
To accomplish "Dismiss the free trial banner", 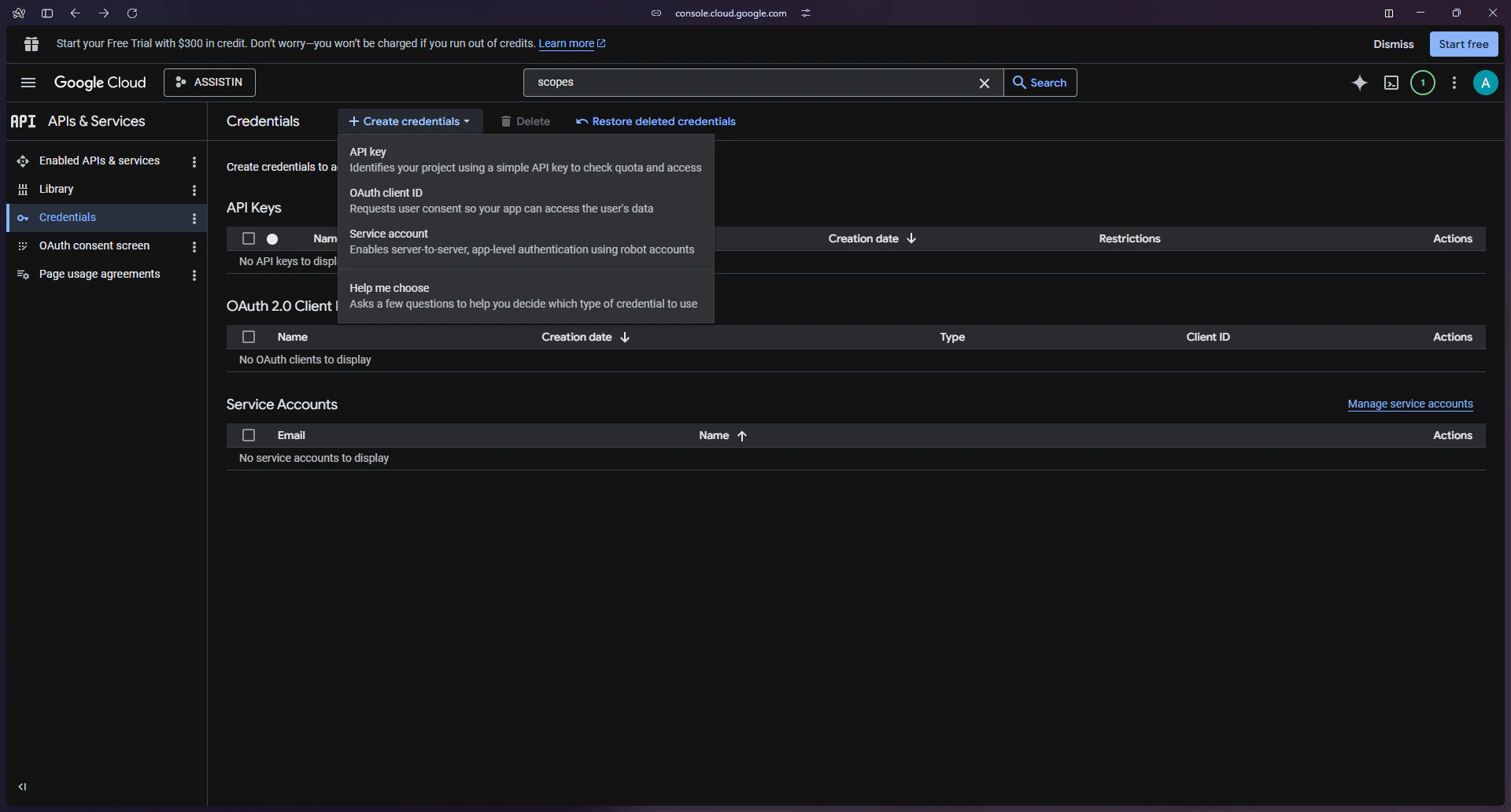I will (x=1393, y=44).
